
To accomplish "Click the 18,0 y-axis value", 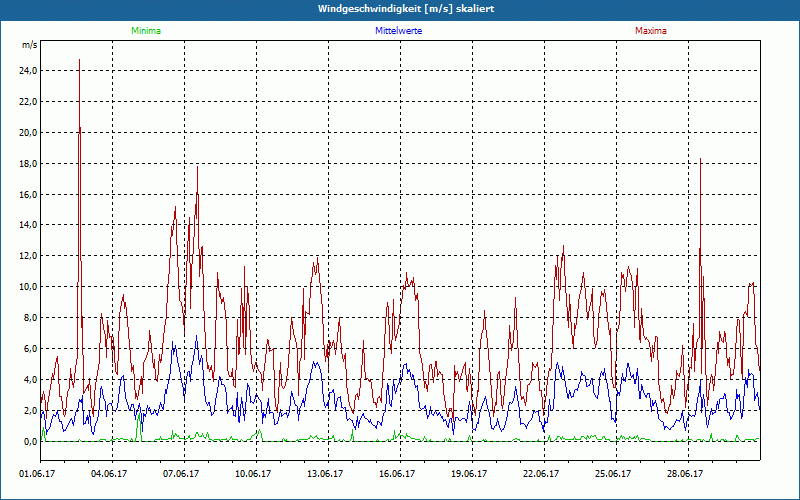I will [29, 164].
